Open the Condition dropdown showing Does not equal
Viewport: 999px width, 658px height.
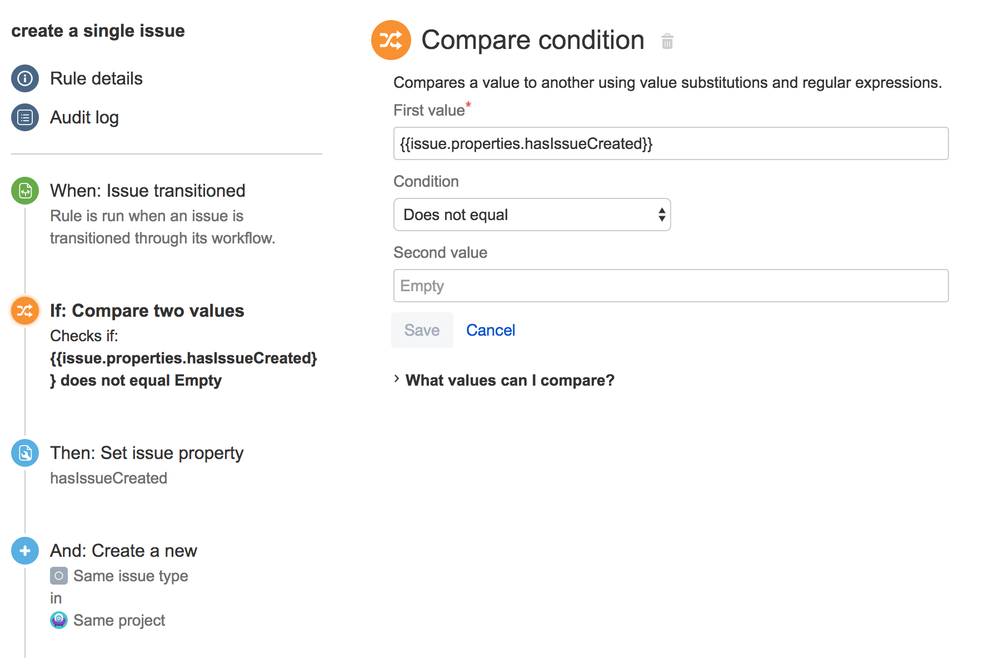click(x=532, y=215)
